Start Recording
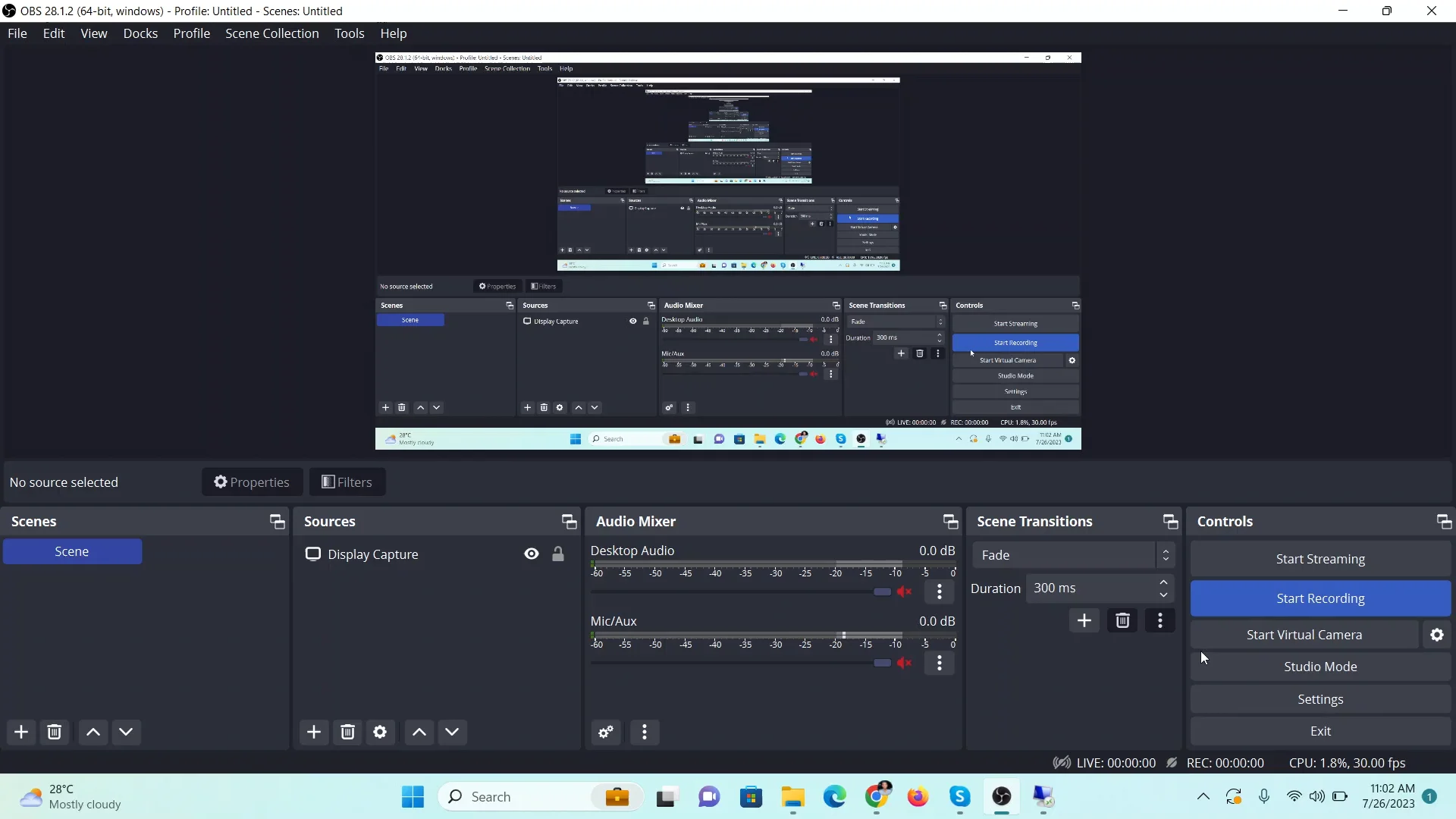 [x=1320, y=598]
